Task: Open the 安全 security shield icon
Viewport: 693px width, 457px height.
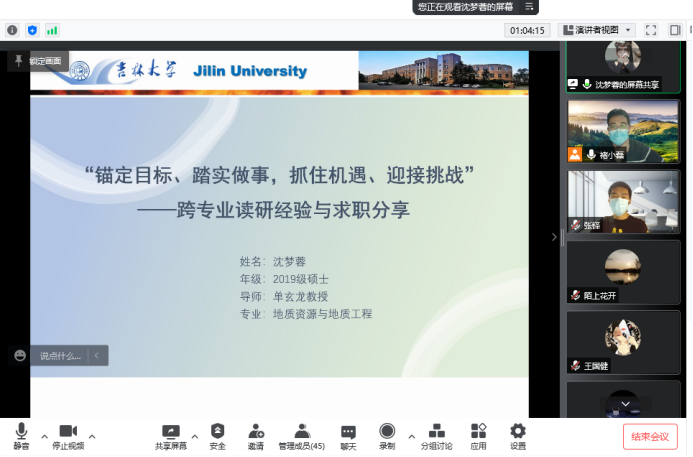Action: 217,435
